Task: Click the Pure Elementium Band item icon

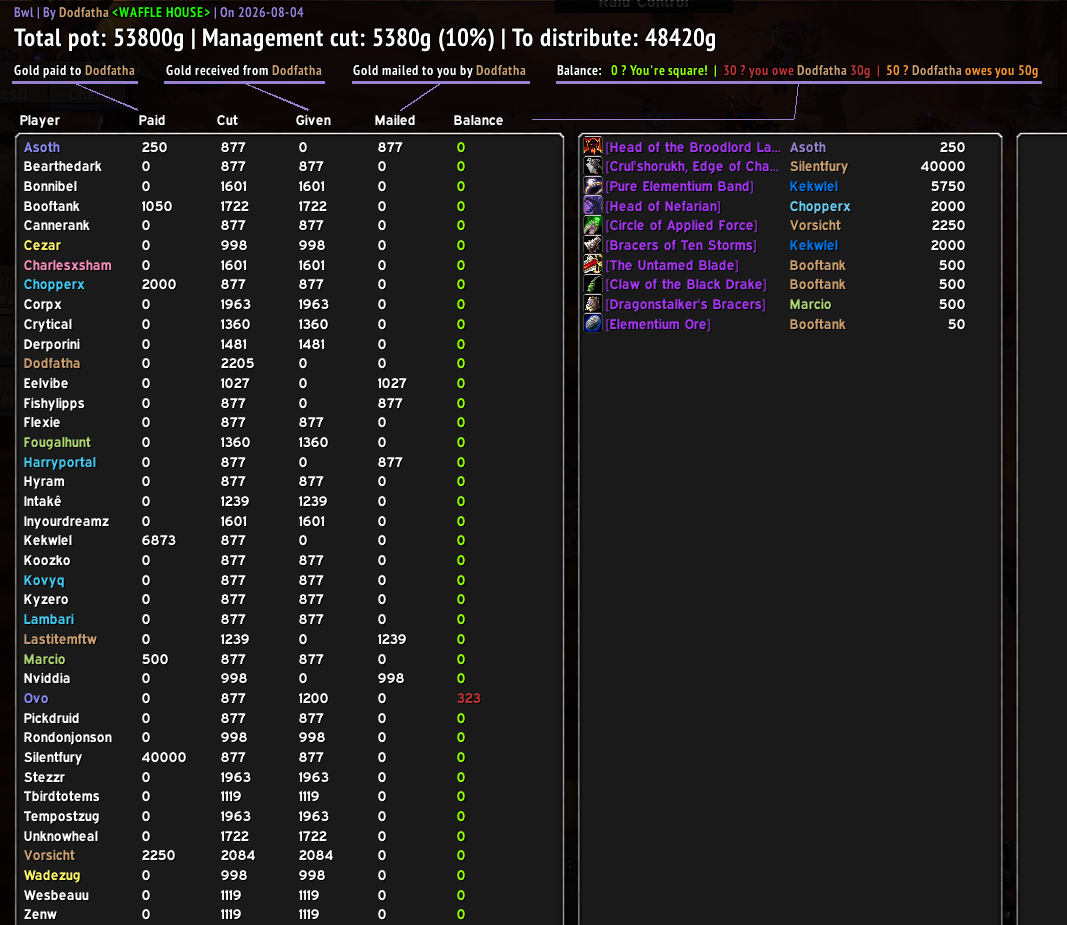Action: (x=593, y=186)
